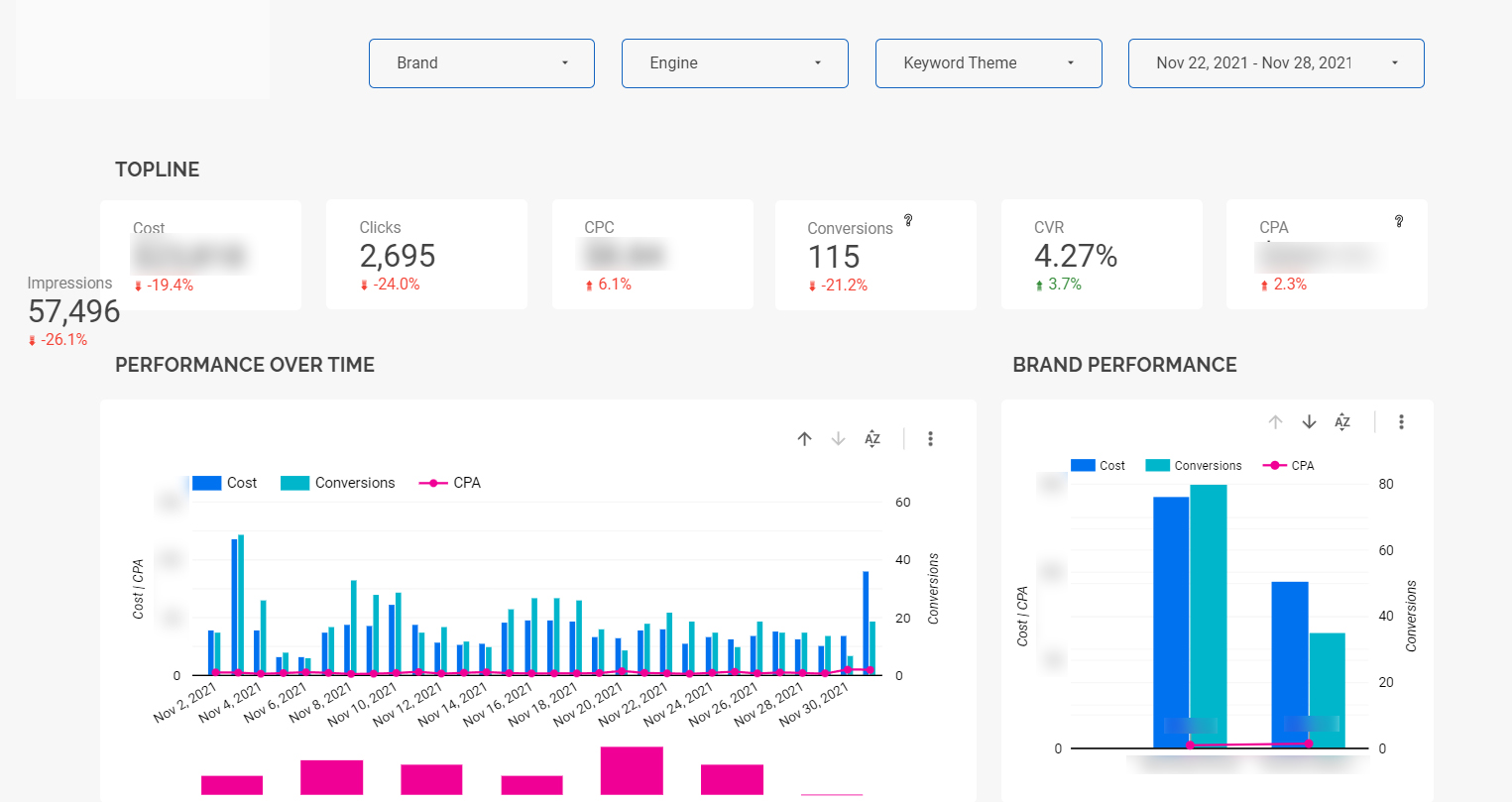Select the Conversions 115 scorecard value
The height and width of the screenshot is (802, 1512).
coord(834,257)
